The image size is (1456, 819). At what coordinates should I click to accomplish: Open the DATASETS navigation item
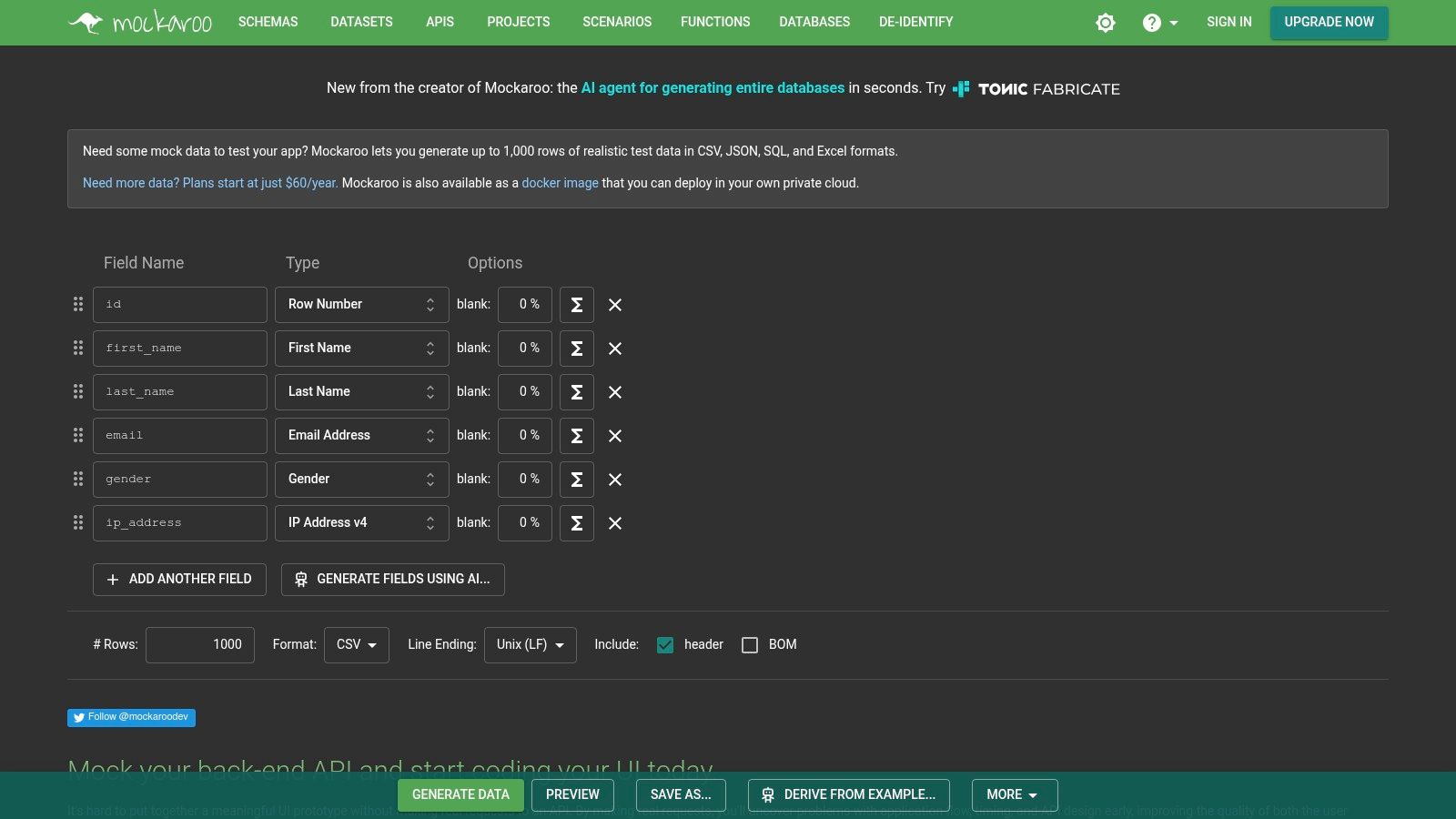[x=361, y=22]
